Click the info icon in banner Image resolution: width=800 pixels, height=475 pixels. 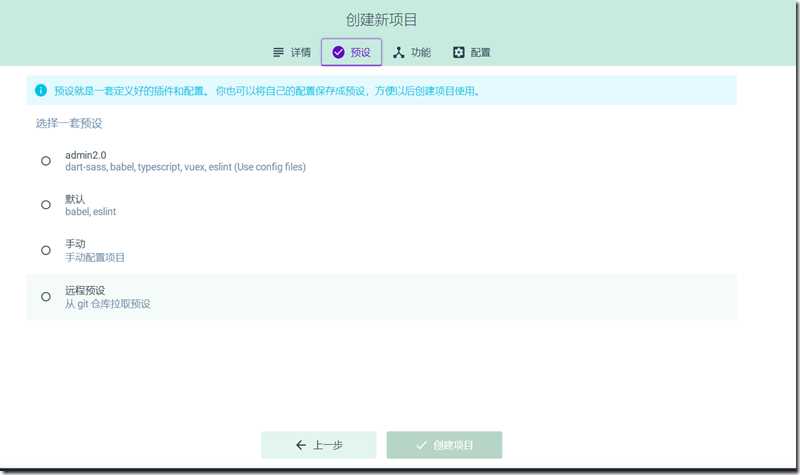[41, 90]
